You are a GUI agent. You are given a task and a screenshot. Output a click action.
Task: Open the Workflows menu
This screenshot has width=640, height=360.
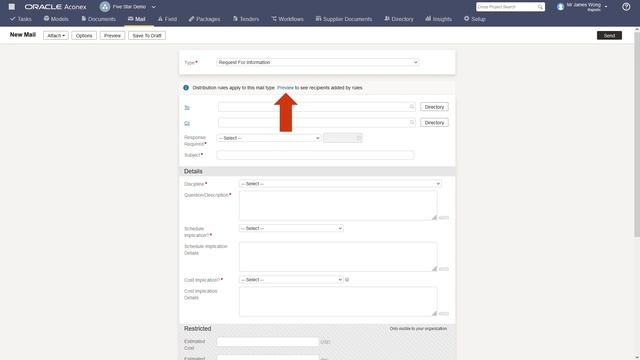[287, 19]
